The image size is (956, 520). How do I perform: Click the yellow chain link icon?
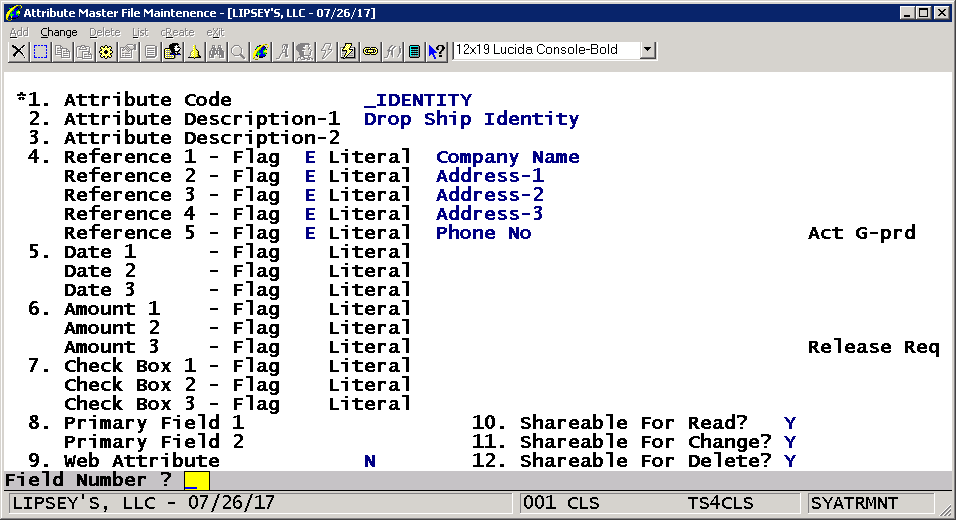pyautogui.click(x=370, y=51)
